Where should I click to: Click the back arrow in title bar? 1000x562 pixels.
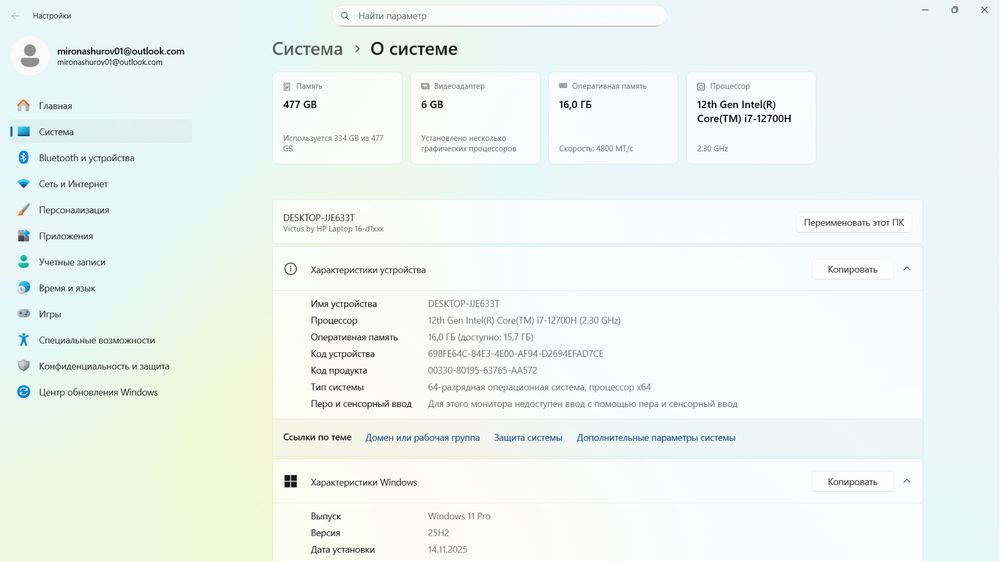[15, 16]
